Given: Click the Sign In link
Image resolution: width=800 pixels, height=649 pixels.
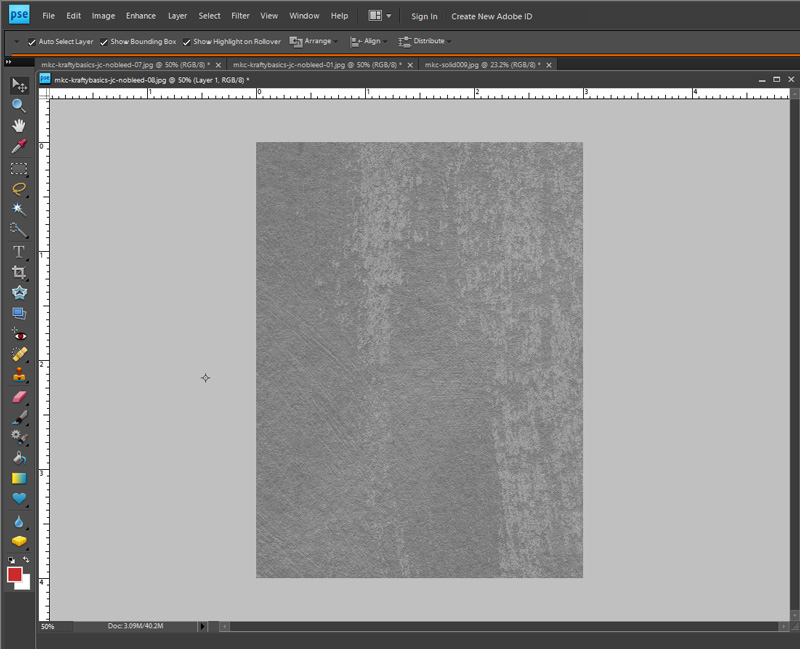Looking at the screenshot, I should coord(424,16).
